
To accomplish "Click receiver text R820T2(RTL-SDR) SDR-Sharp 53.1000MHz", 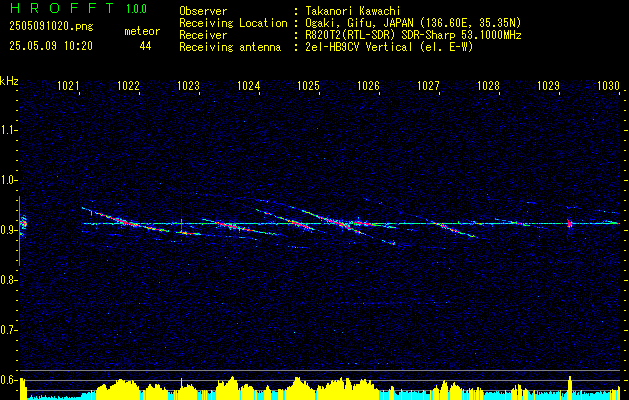I will tap(413, 35).
